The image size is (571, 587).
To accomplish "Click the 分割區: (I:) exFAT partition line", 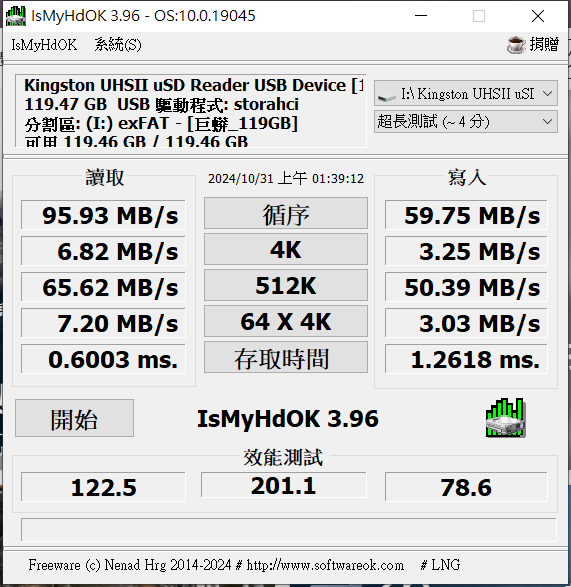I will click(161, 124).
